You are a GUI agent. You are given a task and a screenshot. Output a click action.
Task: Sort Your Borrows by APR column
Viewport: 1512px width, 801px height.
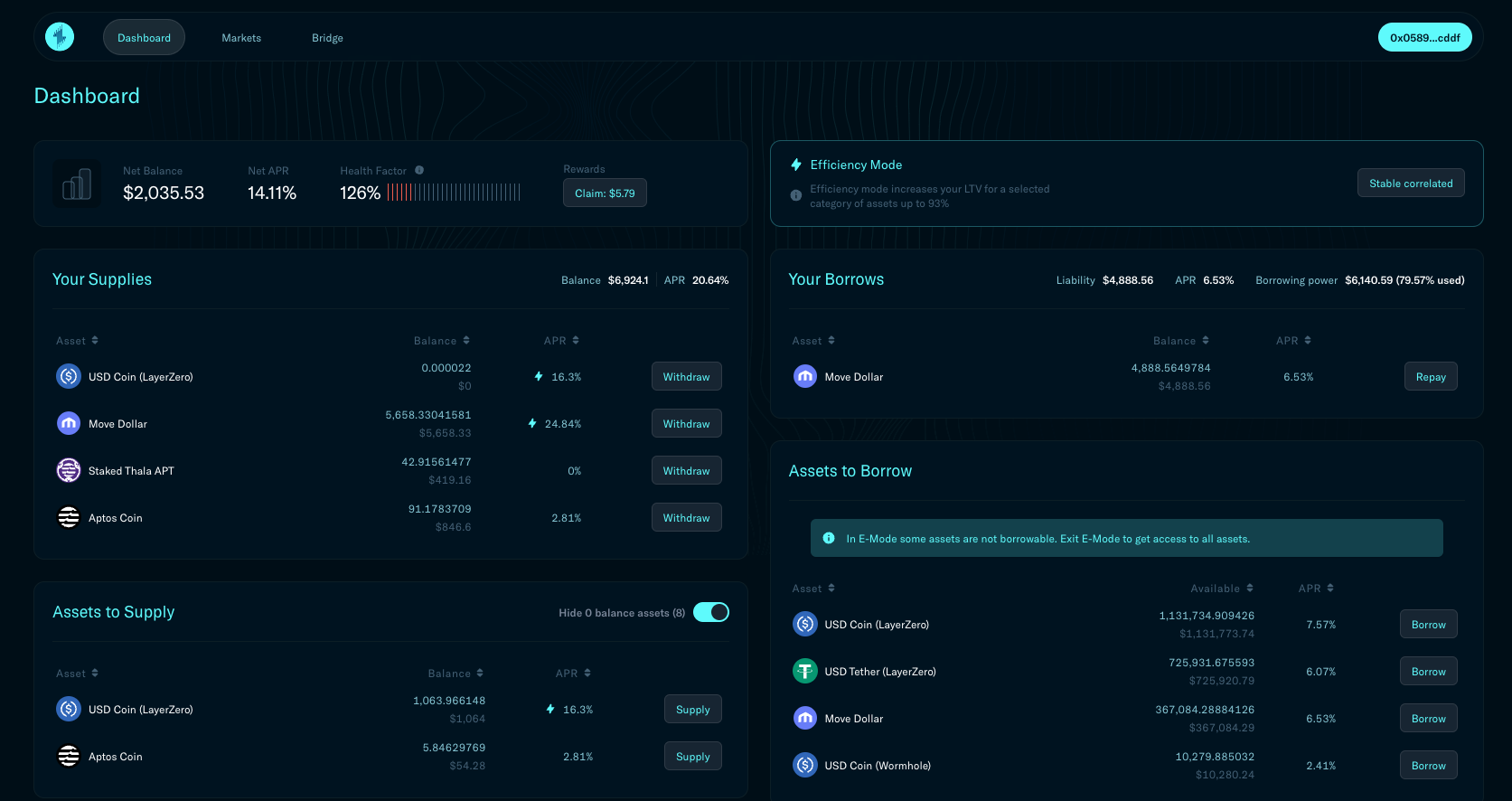click(x=1293, y=341)
